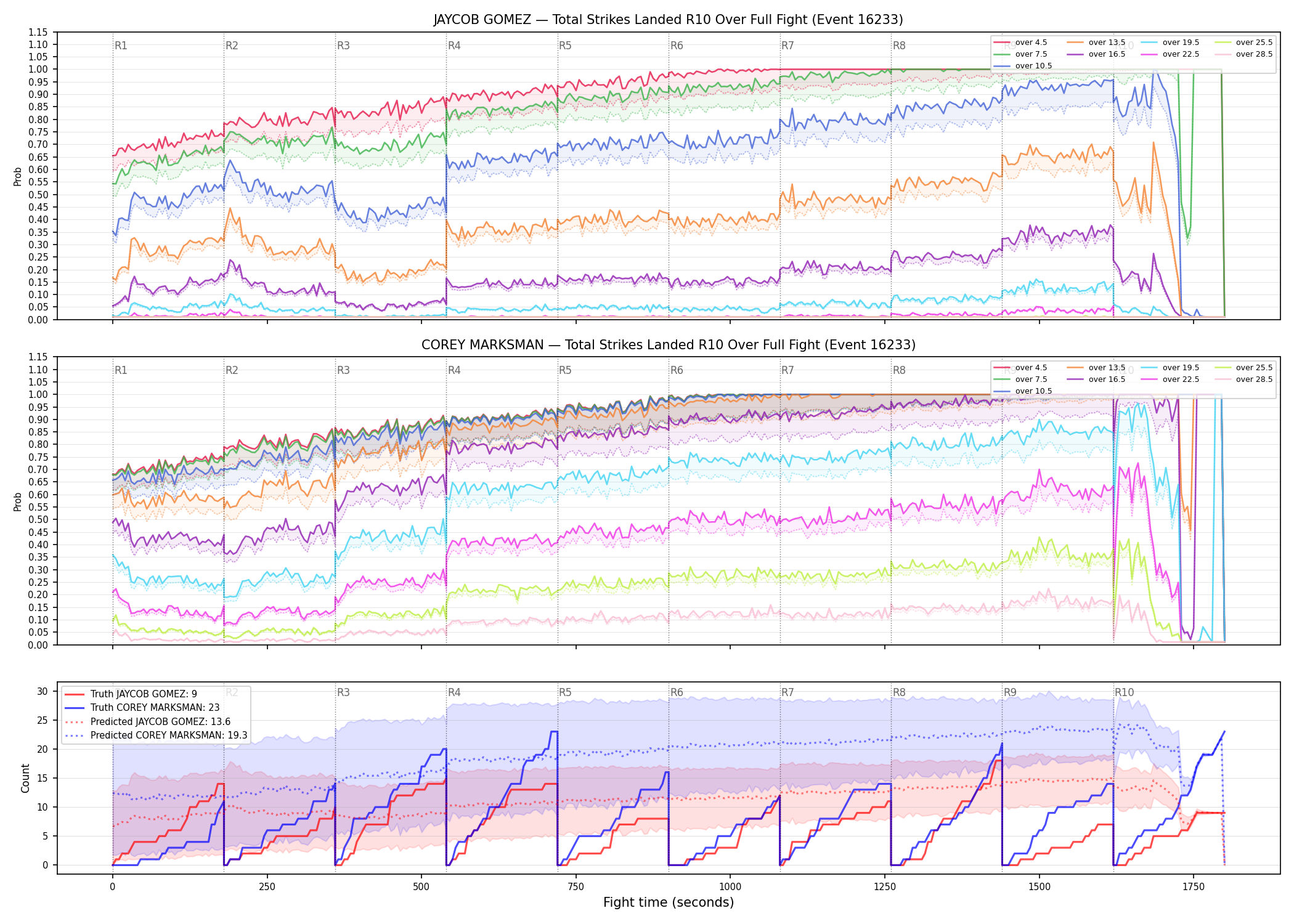
Task: Click the R5 marker in Marksman chart
Action: tap(565, 370)
